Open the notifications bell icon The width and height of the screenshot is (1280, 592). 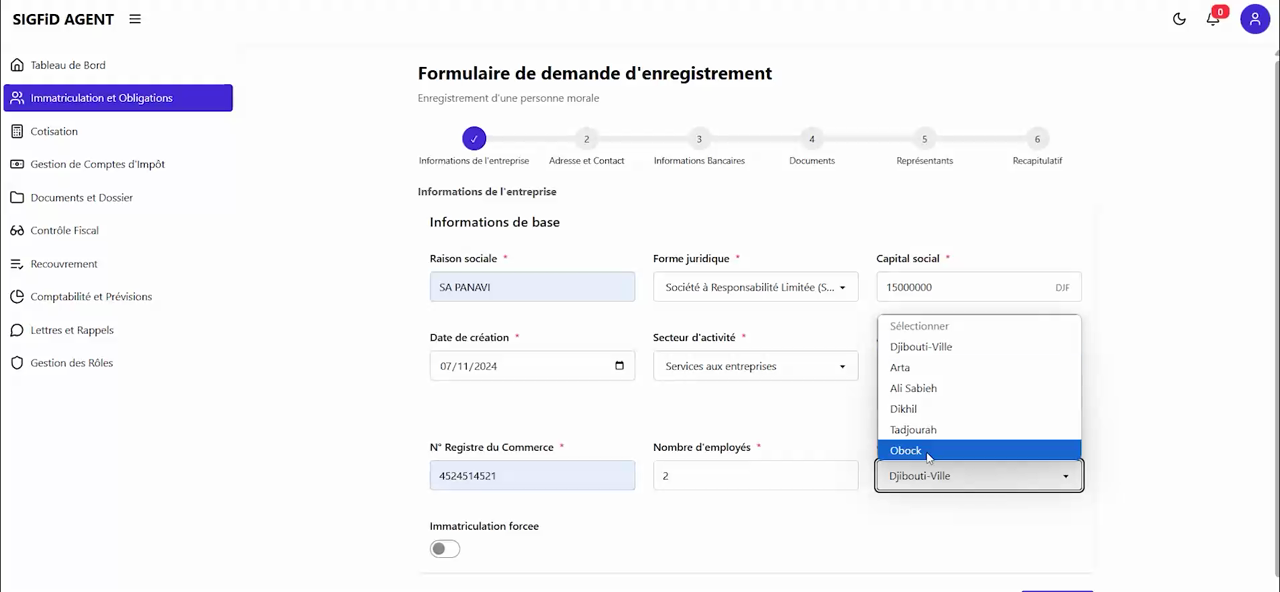pos(1212,19)
